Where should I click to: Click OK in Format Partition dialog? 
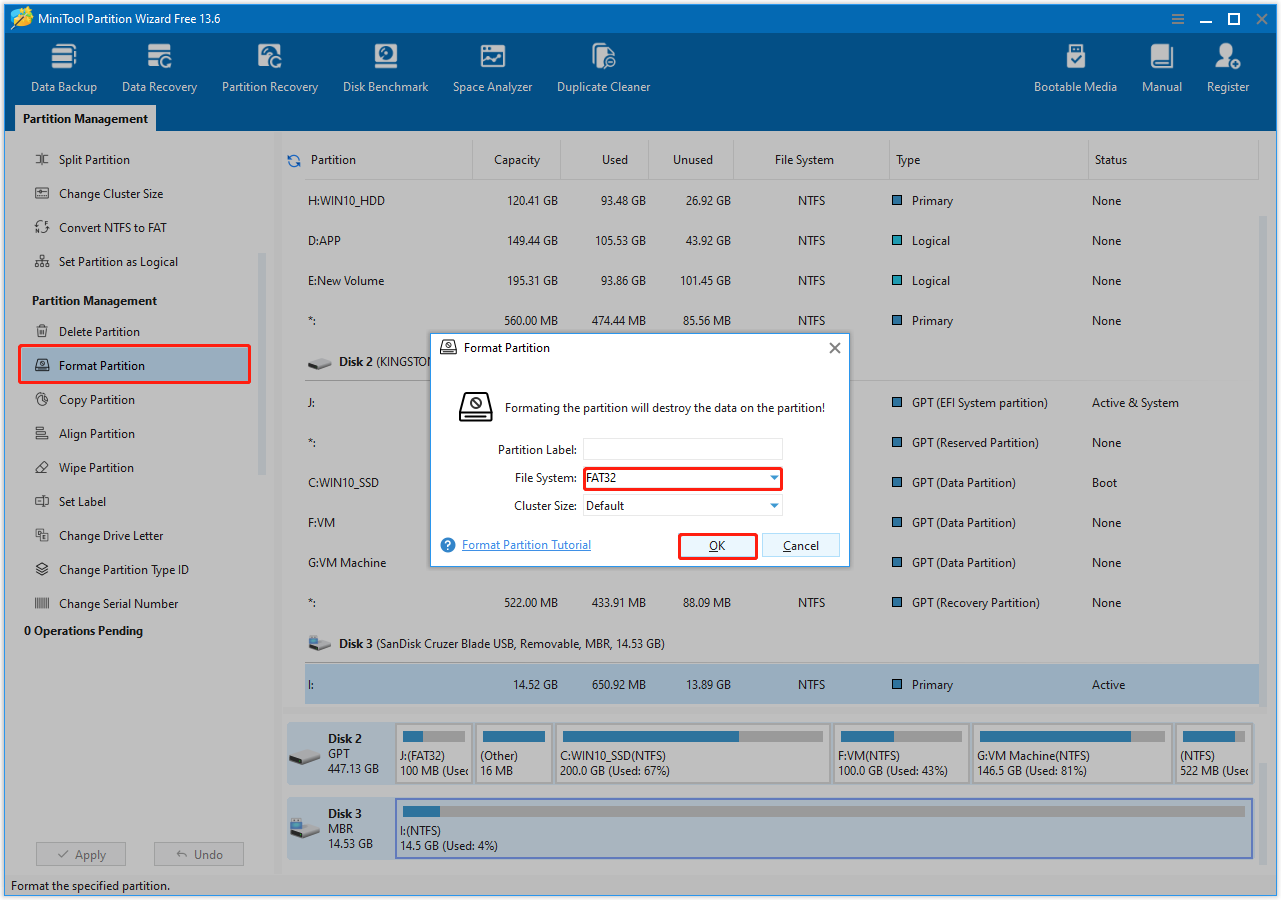point(717,546)
